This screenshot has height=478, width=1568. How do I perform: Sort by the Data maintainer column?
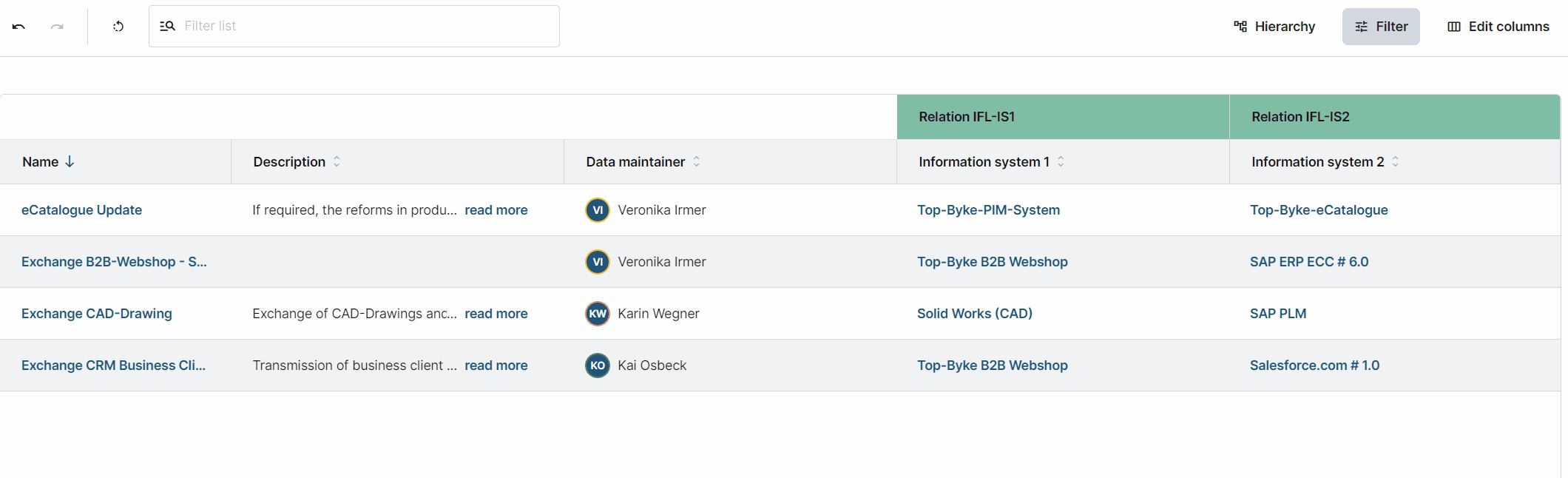(x=696, y=162)
